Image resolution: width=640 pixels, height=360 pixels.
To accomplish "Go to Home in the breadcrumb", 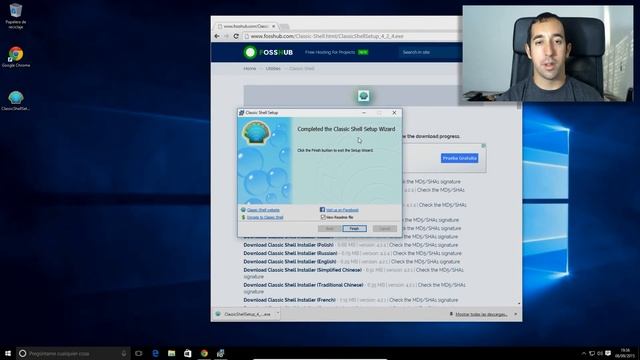I will tap(250, 69).
